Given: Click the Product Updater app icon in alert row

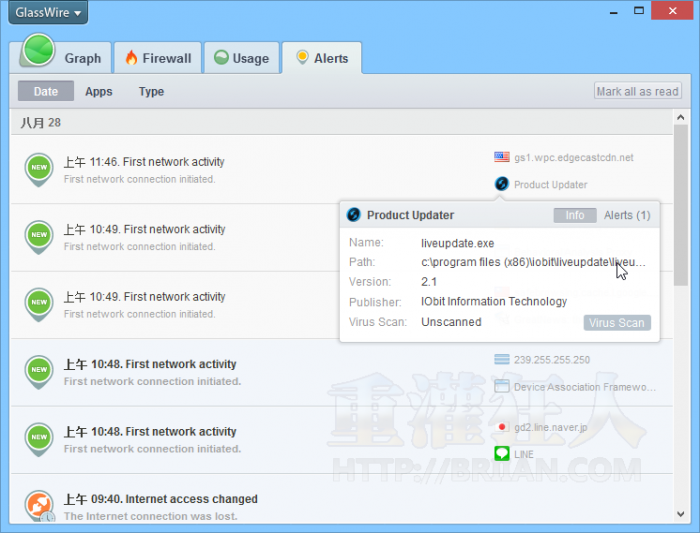Looking at the screenshot, I should pyautogui.click(x=502, y=184).
